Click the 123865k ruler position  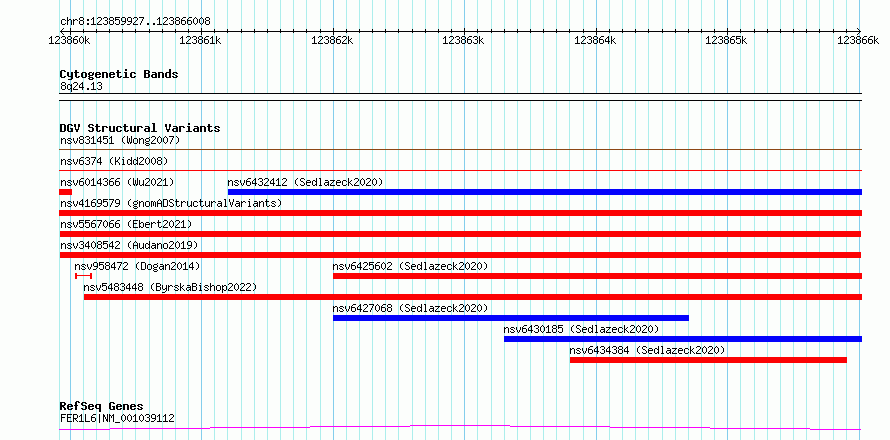click(x=727, y=40)
